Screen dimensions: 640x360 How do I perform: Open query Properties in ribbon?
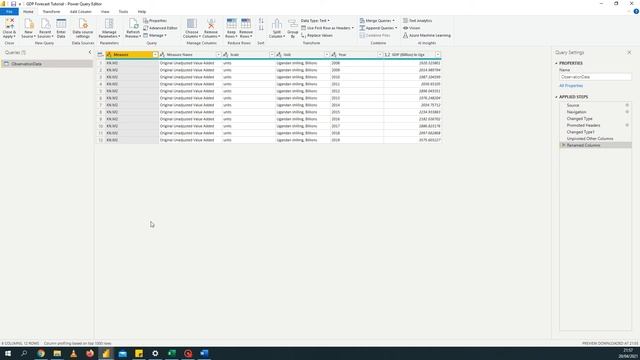click(155, 20)
